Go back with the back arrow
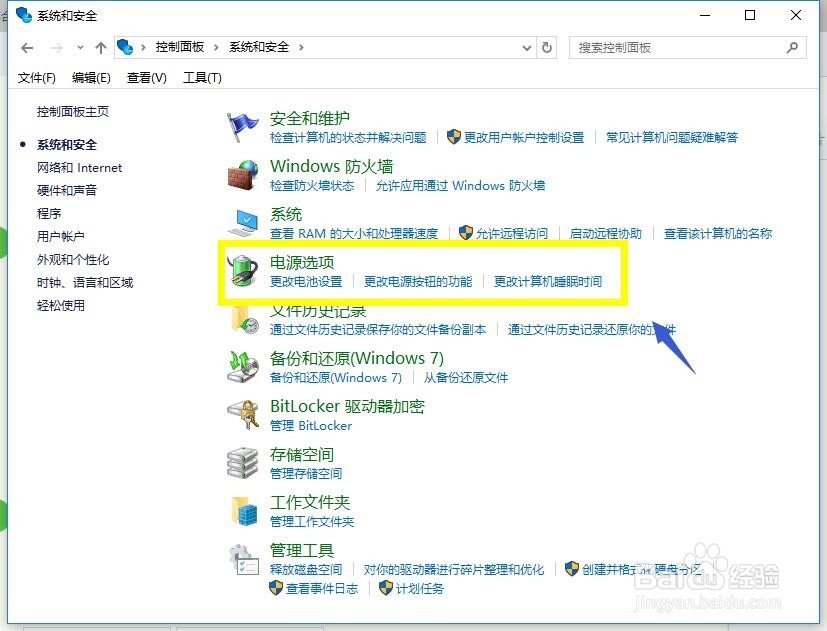This screenshot has height=631, width=827. pos(27,48)
